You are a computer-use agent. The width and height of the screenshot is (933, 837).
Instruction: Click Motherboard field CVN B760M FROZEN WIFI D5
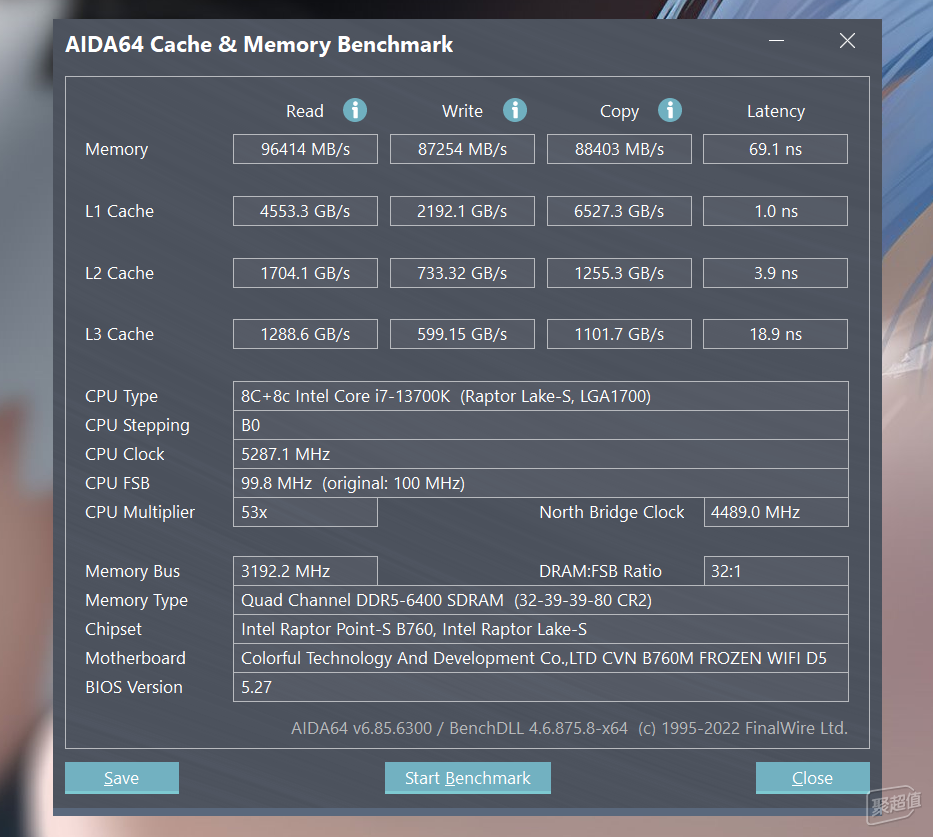(541, 658)
